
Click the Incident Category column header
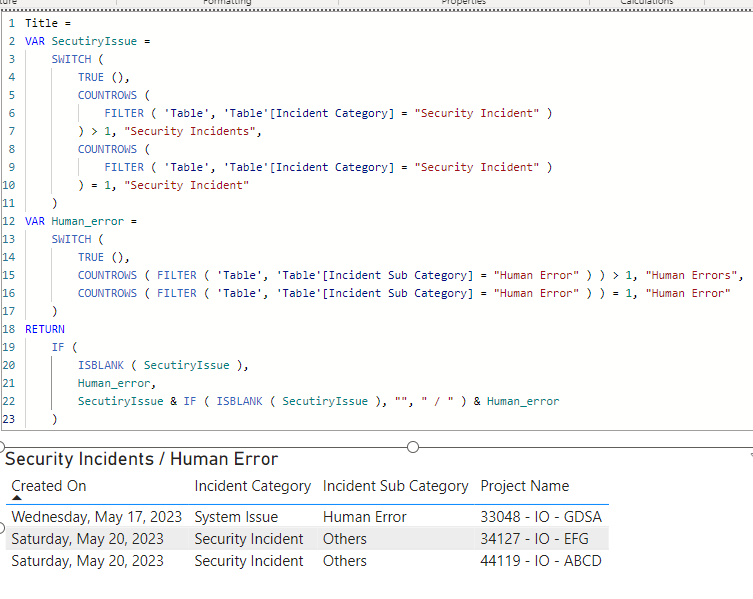click(x=253, y=486)
